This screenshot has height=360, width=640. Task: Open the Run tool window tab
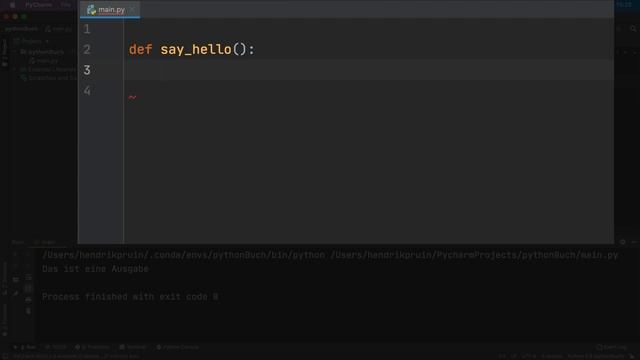pos(25,347)
